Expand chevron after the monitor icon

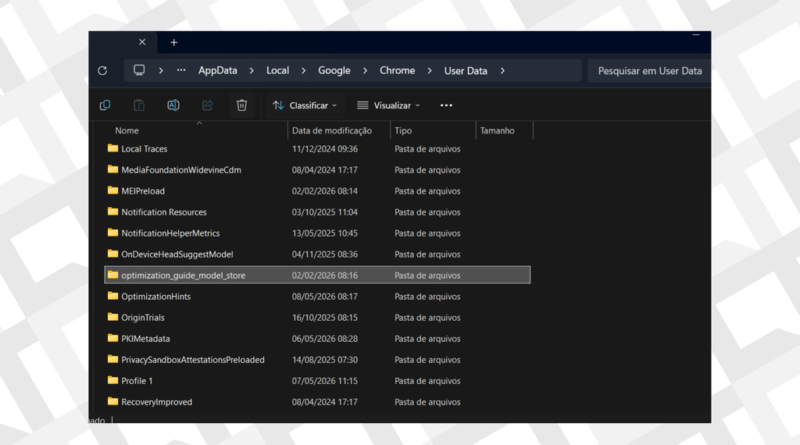click(161, 70)
